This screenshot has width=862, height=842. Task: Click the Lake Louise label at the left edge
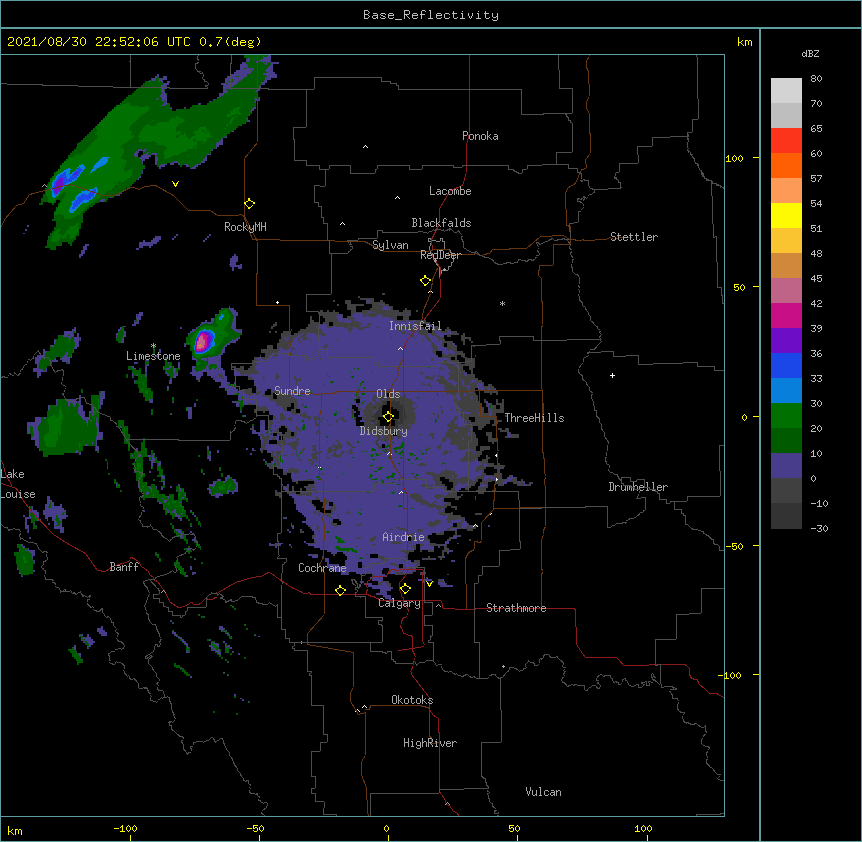click(x=18, y=484)
